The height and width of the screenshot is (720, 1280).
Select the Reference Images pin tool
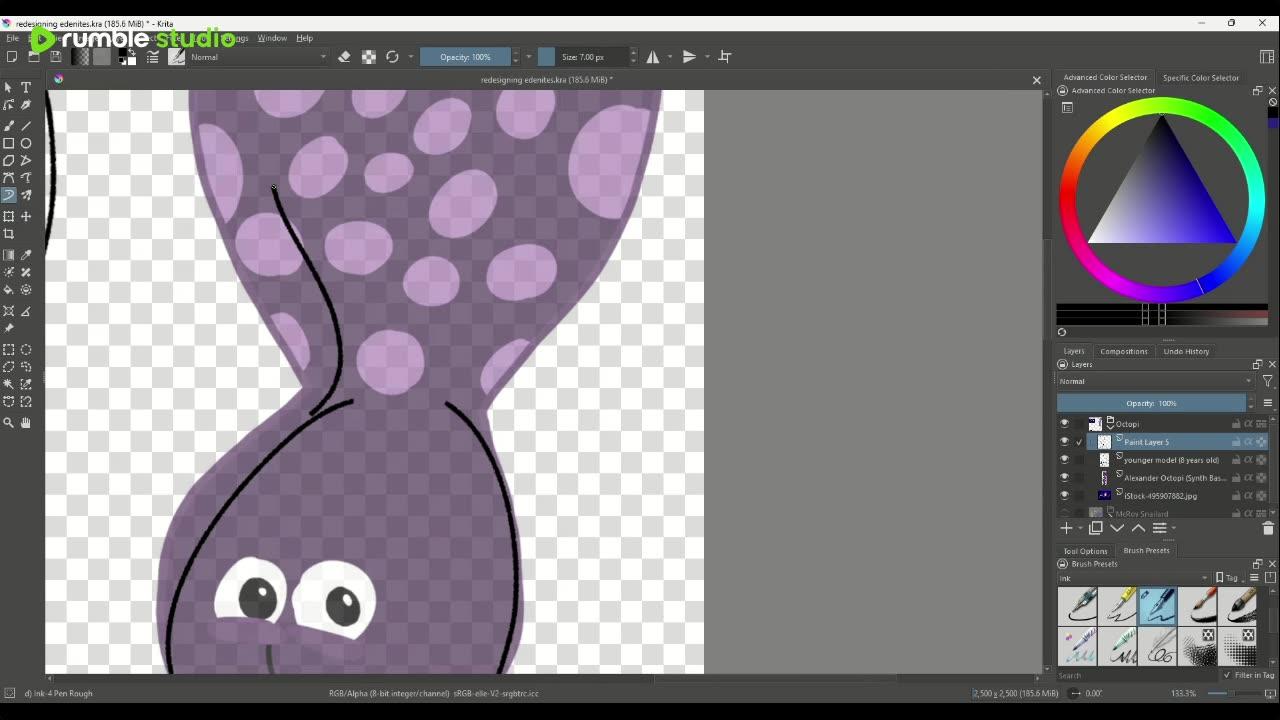point(9,328)
